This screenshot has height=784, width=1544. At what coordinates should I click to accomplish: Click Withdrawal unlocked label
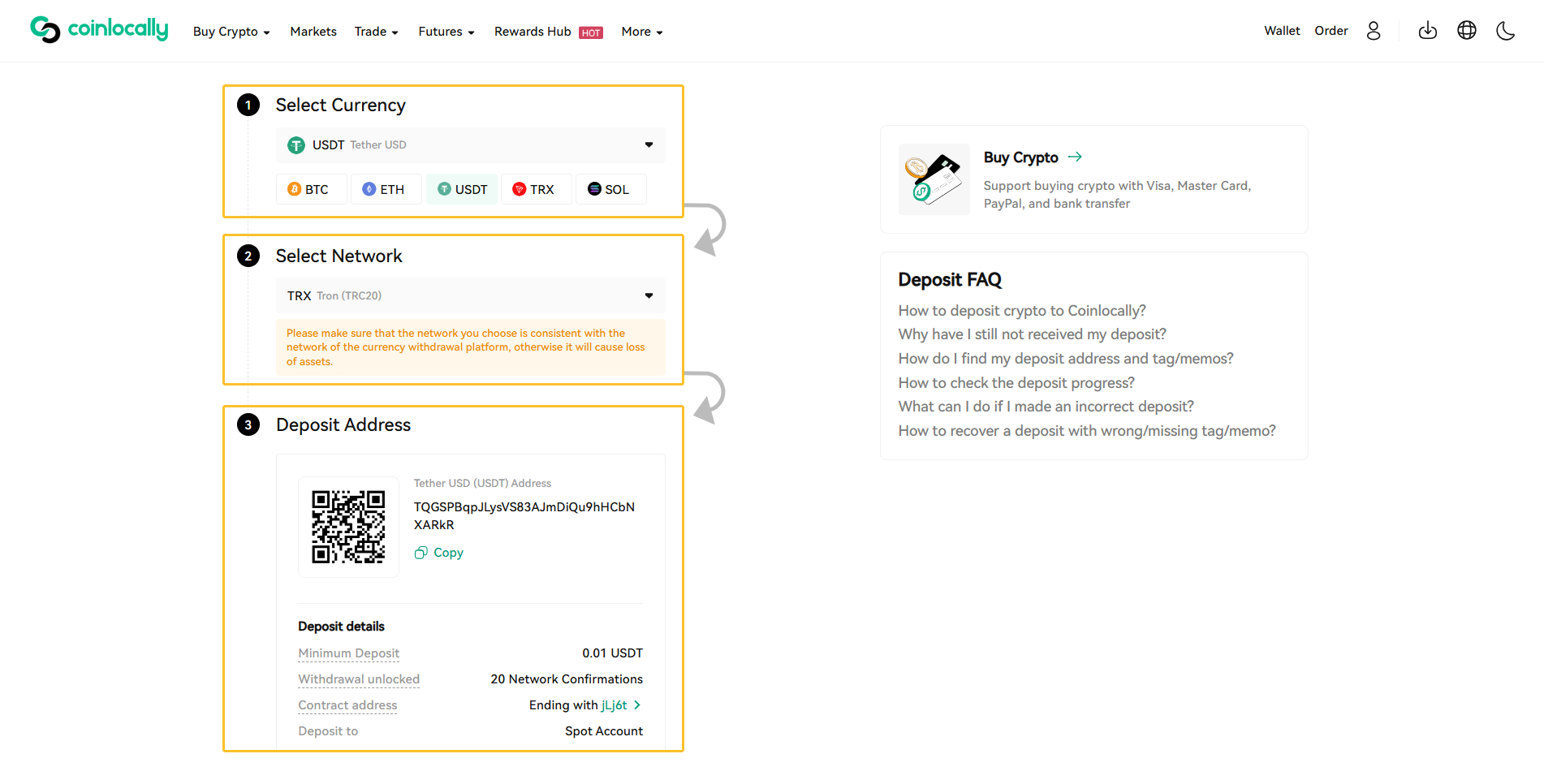click(359, 679)
